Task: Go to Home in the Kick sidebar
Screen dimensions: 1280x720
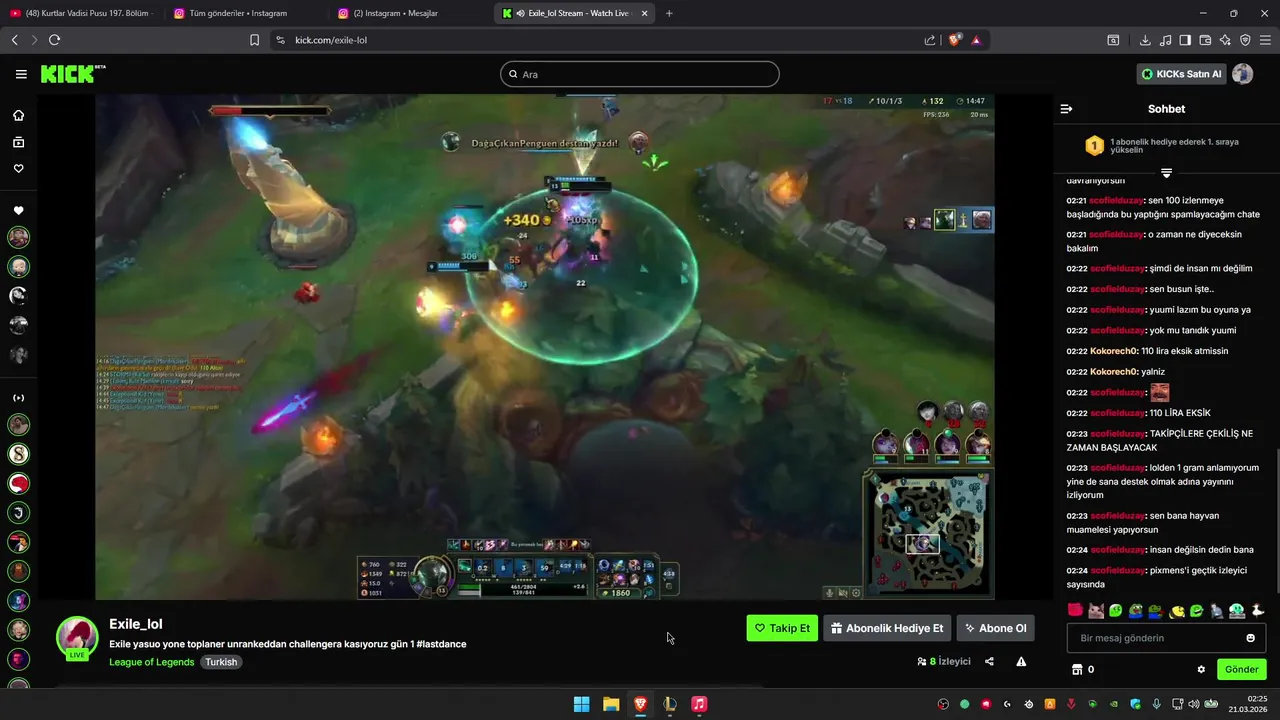Action: tap(18, 115)
